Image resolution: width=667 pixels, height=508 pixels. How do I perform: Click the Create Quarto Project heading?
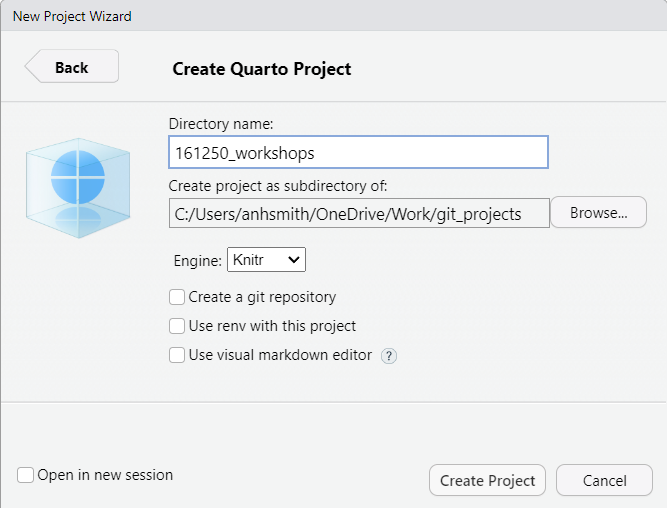coord(262,69)
